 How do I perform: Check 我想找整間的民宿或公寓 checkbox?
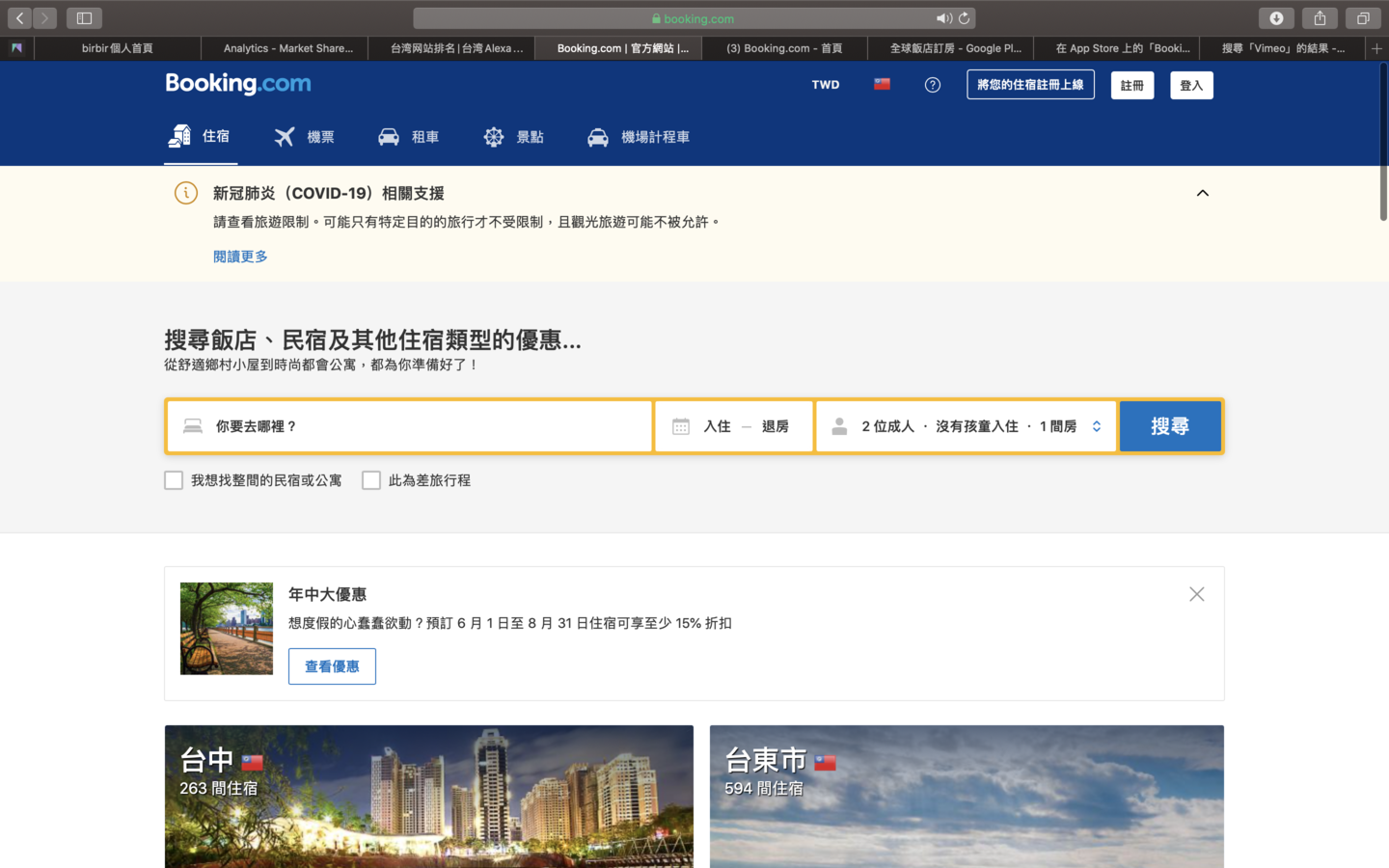pos(174,480)
